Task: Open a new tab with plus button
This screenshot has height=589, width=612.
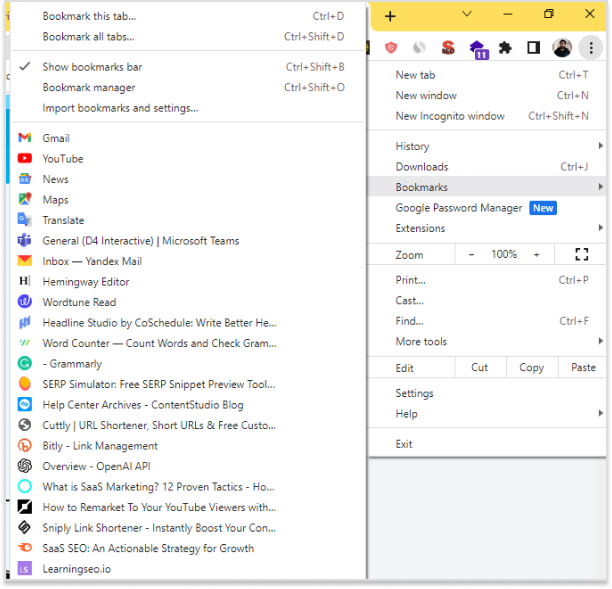Action: 390,16
